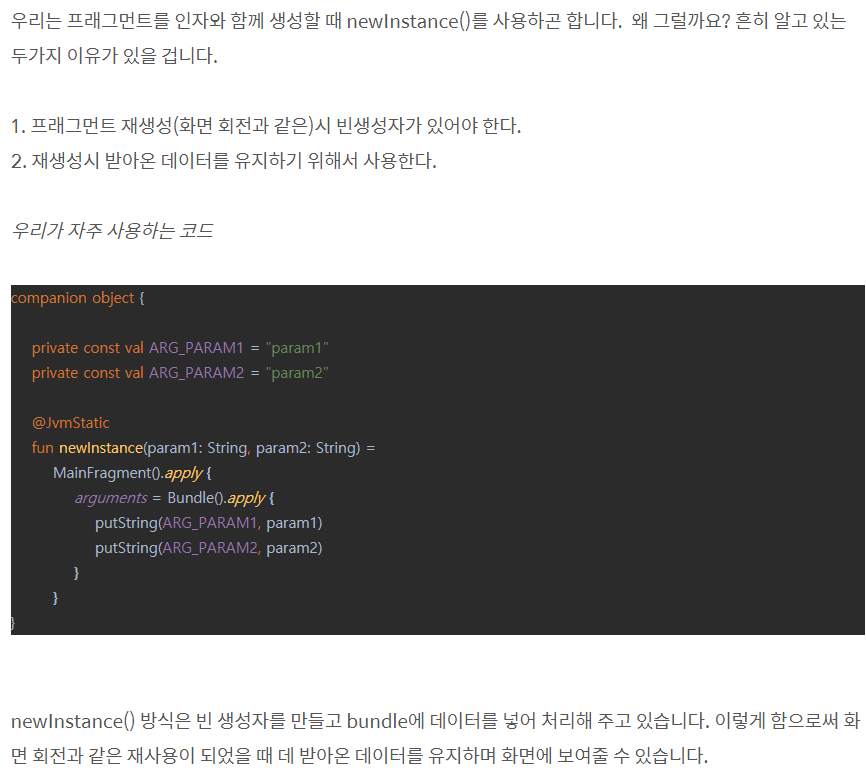Click 'companion object {' in the code block
The image size is (866, 772).
[77, 298]
